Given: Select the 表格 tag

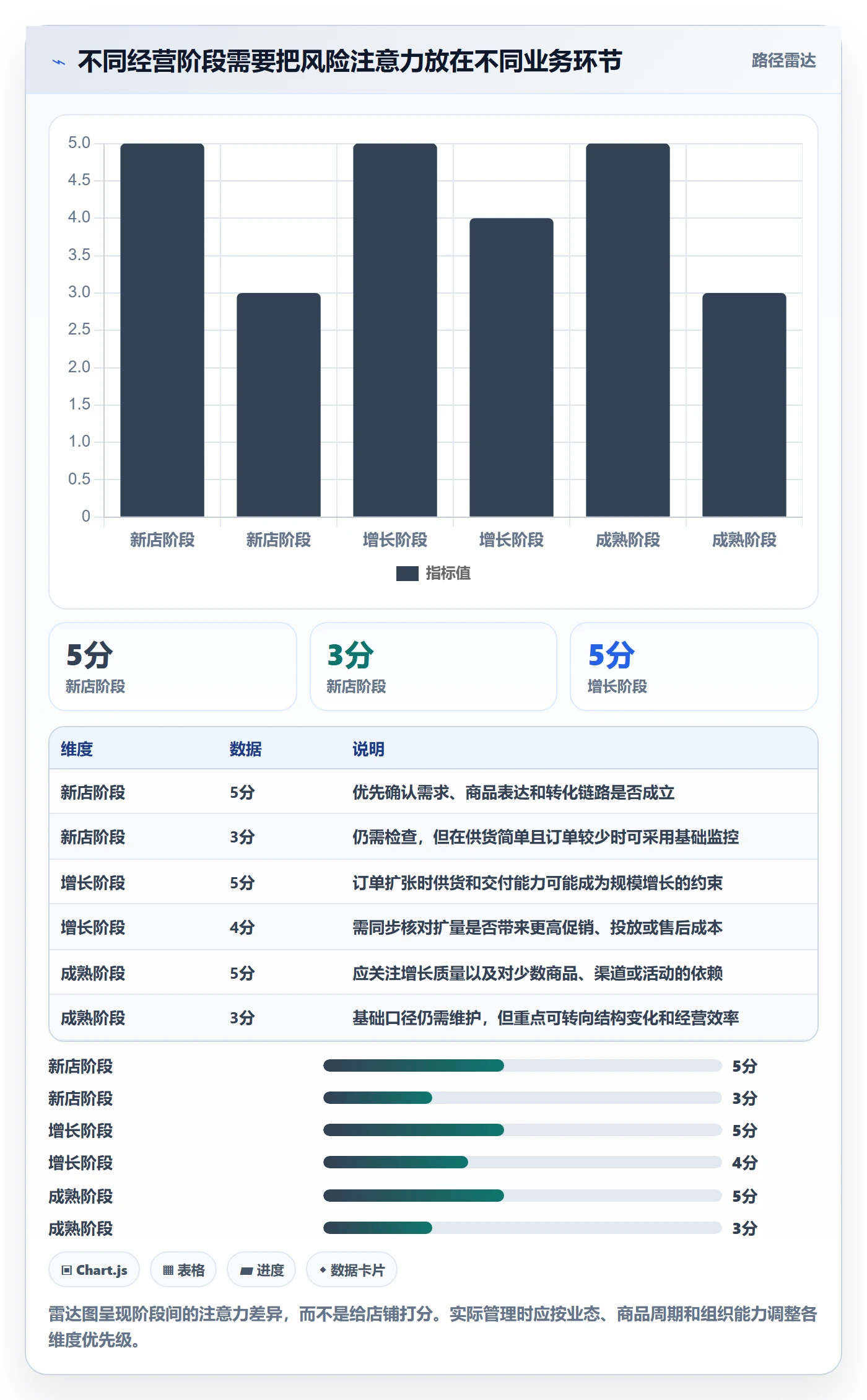Looking at the screenshot, I should [x=183, y=1270].
